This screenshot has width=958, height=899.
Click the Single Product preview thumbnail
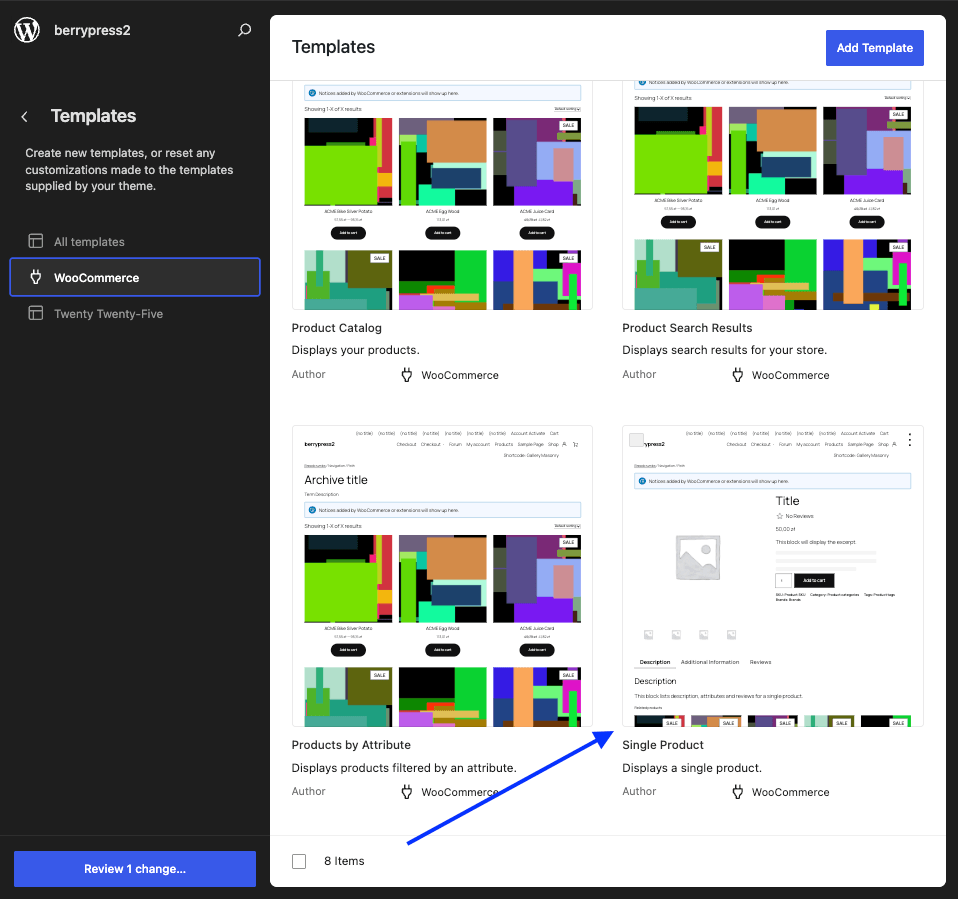772,576
